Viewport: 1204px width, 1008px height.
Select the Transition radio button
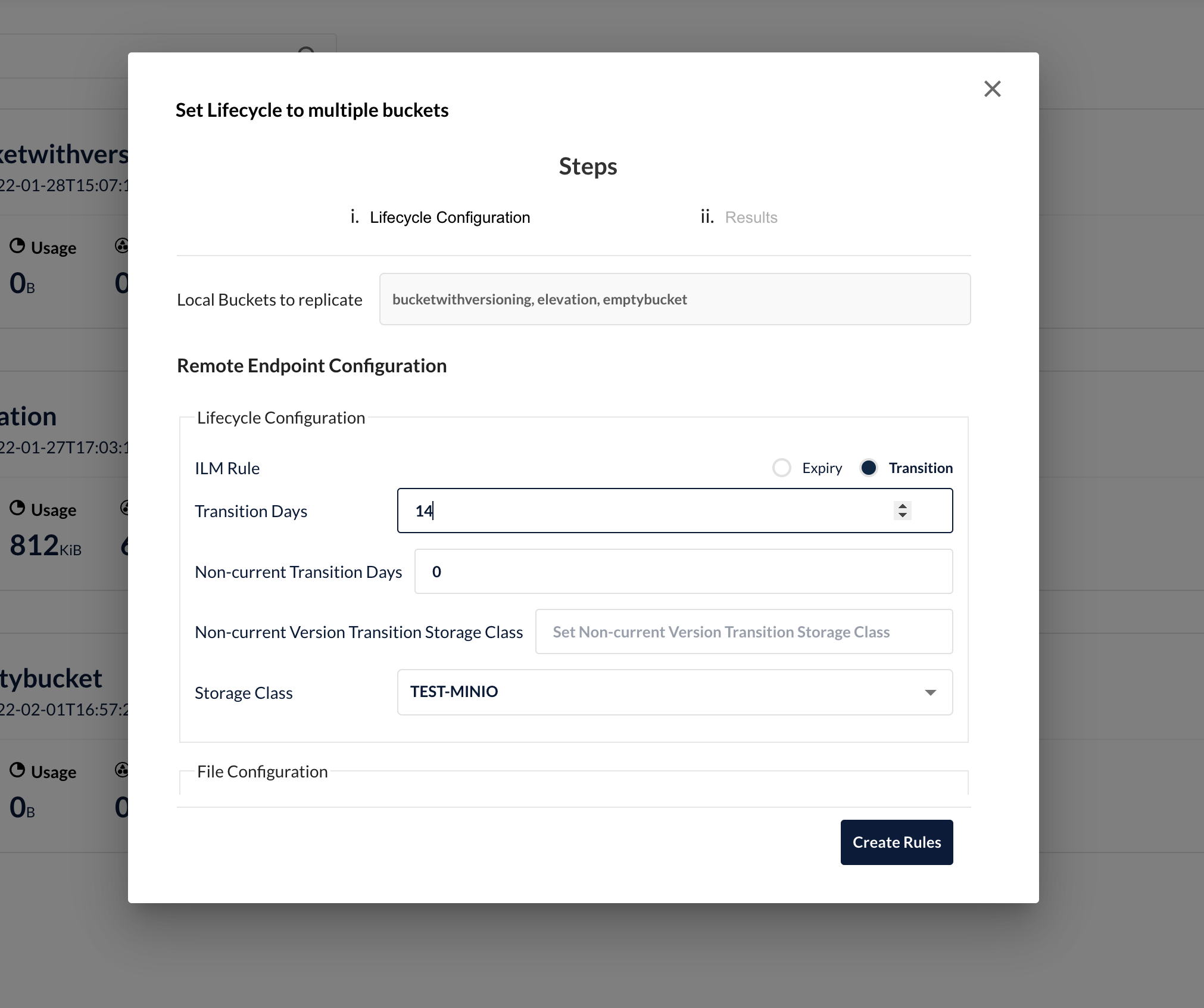click(869, 468)
